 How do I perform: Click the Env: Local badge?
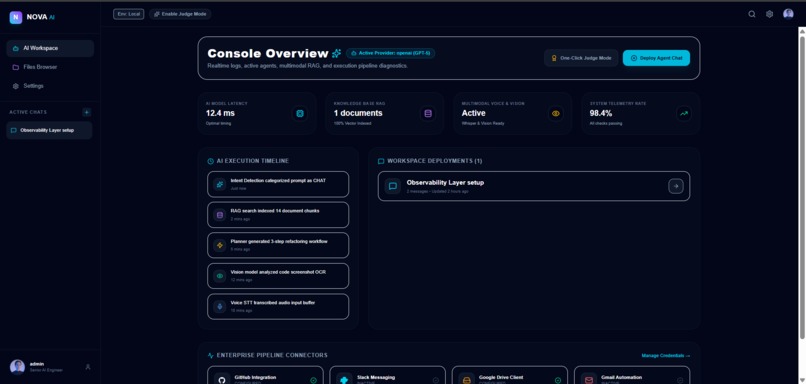tap(129, 14)
